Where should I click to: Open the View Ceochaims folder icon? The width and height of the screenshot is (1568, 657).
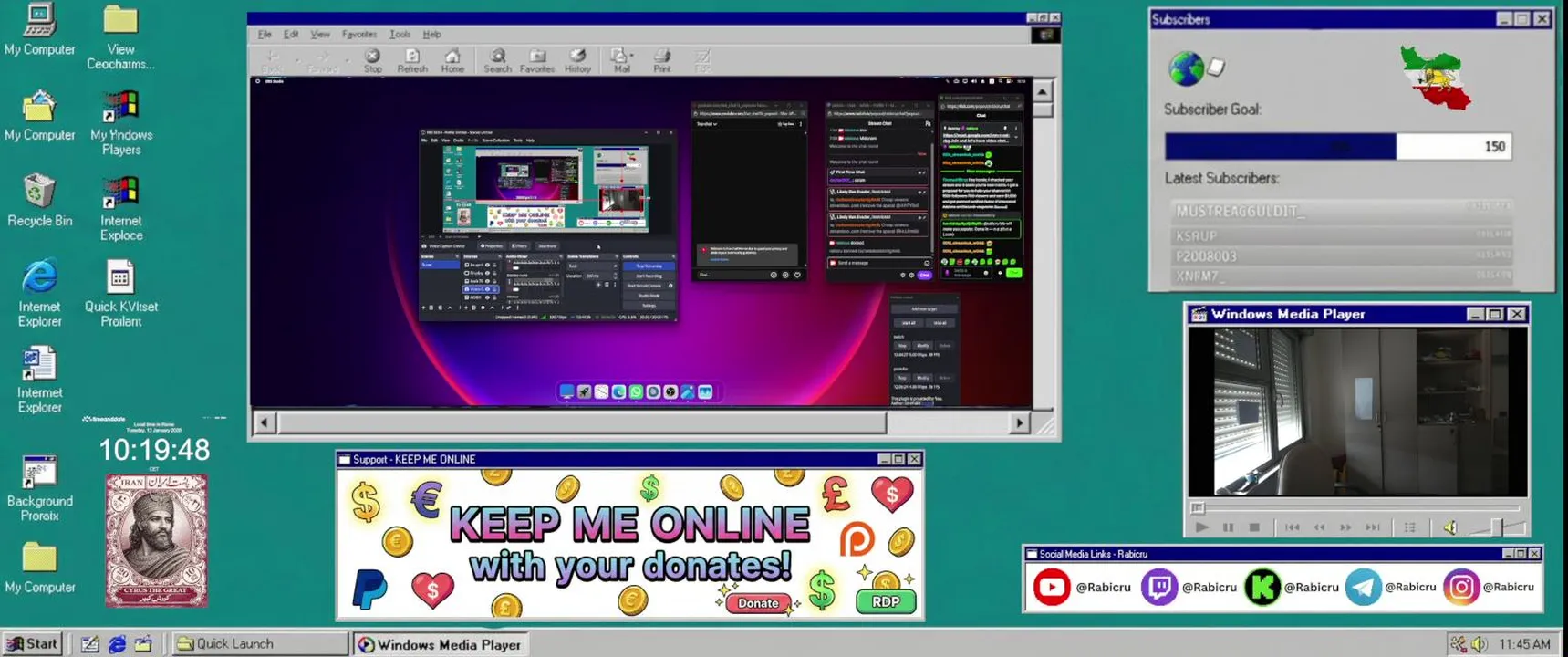[120, 37]
